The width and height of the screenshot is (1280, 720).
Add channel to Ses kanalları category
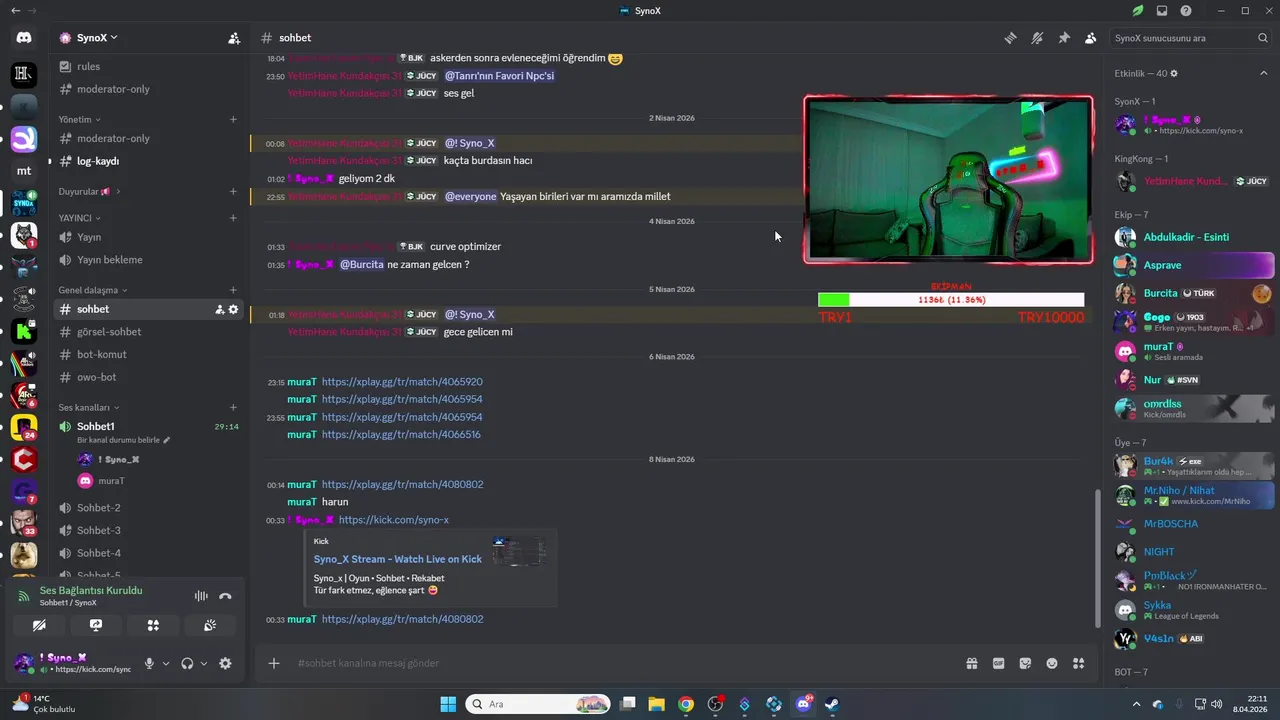click(233, 407)
